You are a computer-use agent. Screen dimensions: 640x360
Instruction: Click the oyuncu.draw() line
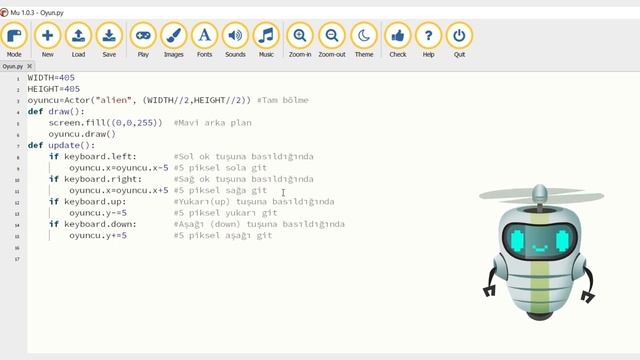(x=82, y=134)
